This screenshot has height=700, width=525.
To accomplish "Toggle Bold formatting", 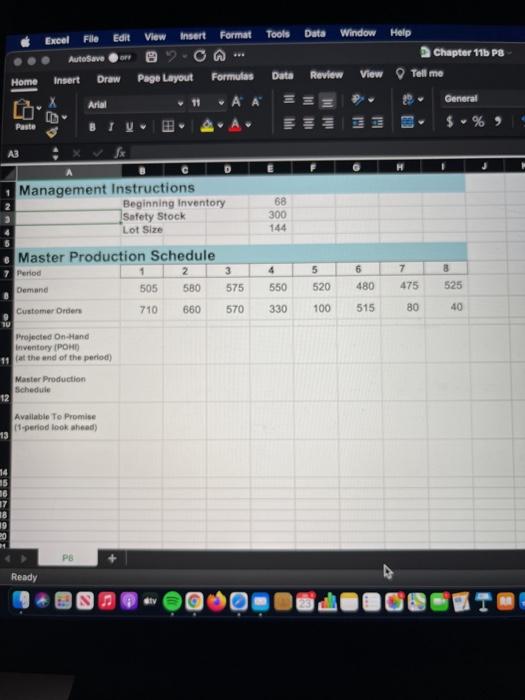I will pyautogui.click(x=92, y=127).
